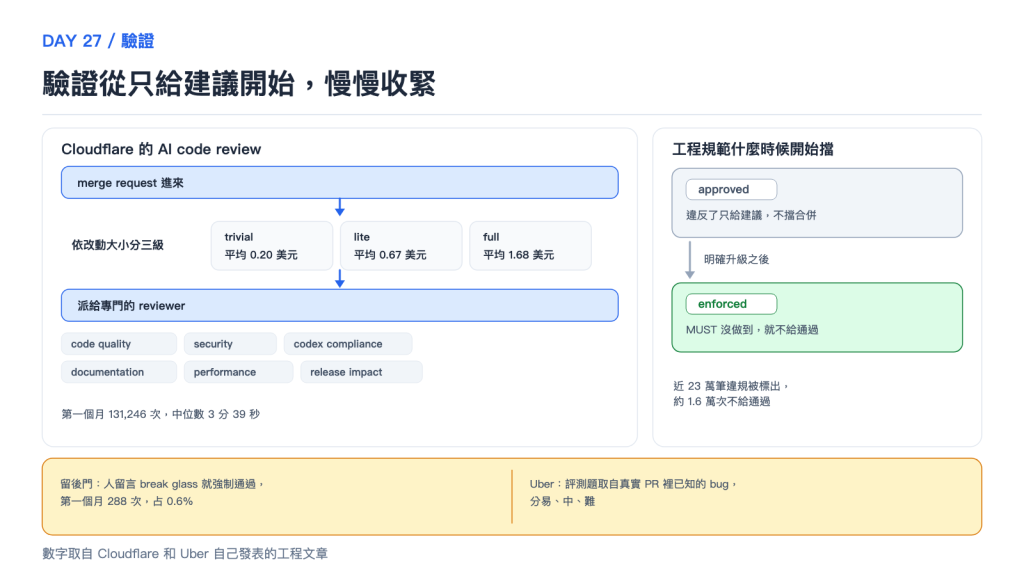Select the 'lite' tier card
Image resolution: width=1024 pixels, height=576 pixels.
click(401, 246)
